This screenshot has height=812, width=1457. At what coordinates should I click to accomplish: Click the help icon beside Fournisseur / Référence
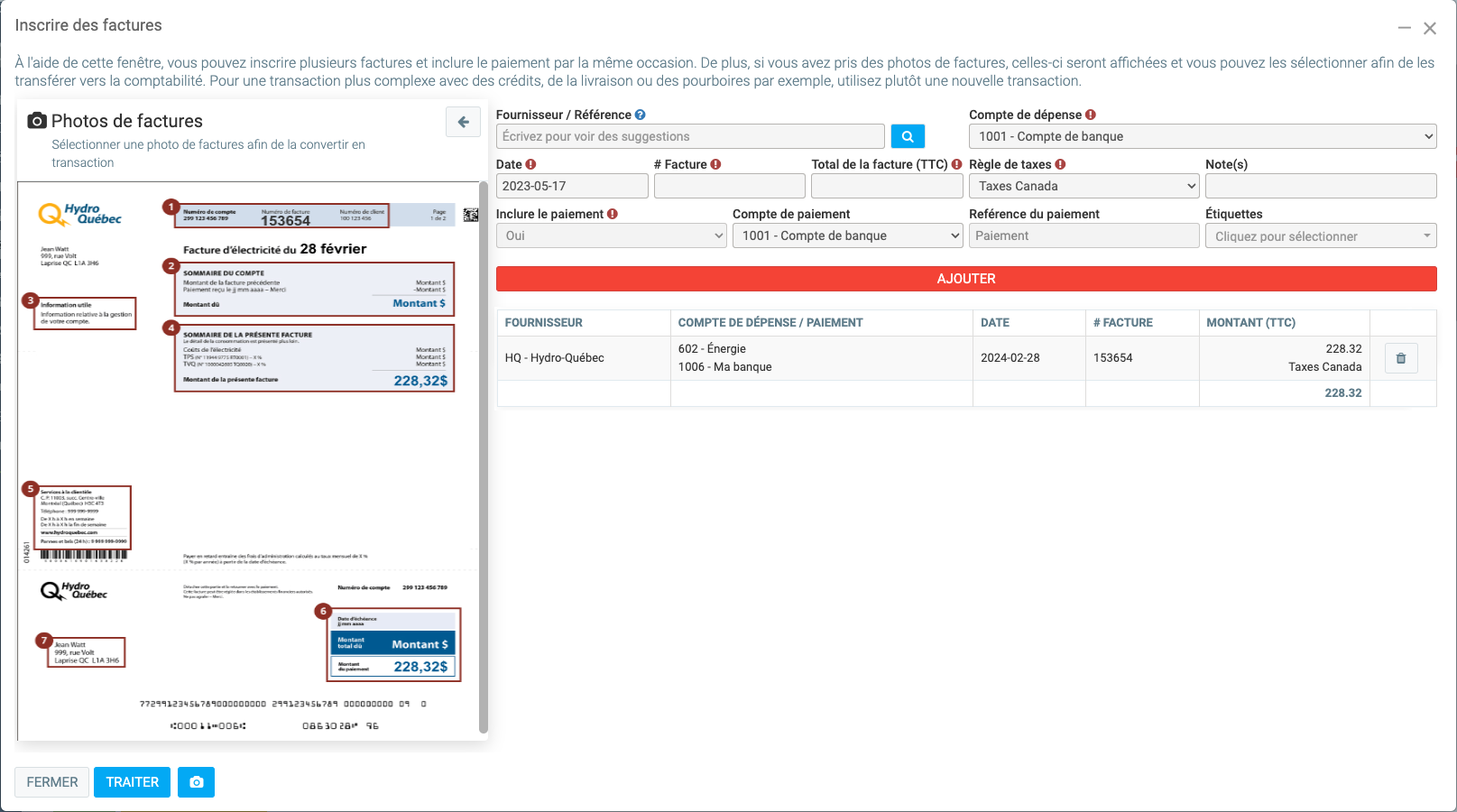(x=640, y=115)
